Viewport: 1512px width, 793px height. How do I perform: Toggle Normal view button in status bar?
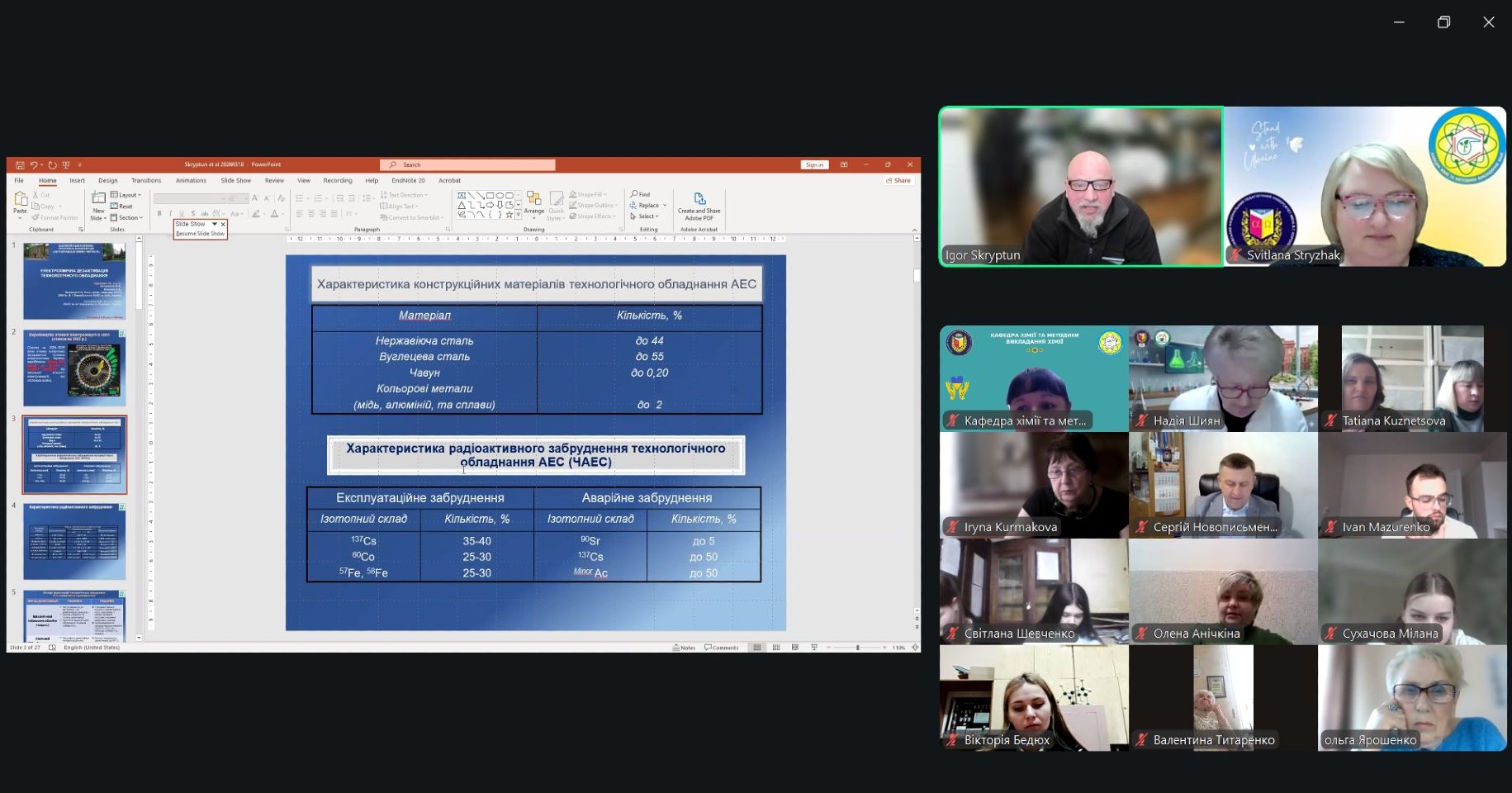coord(756,648)
